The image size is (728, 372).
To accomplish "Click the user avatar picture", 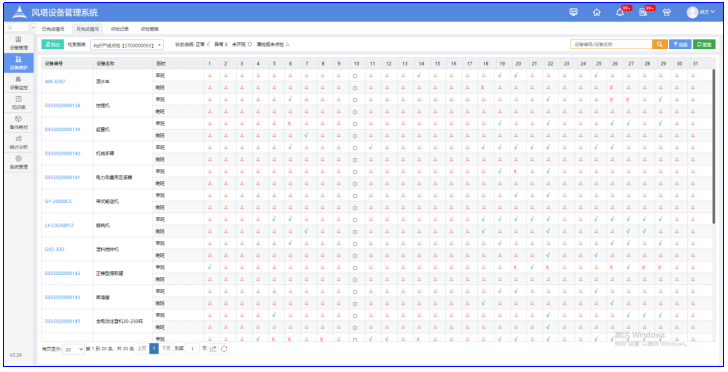I will tap(692, 12).
